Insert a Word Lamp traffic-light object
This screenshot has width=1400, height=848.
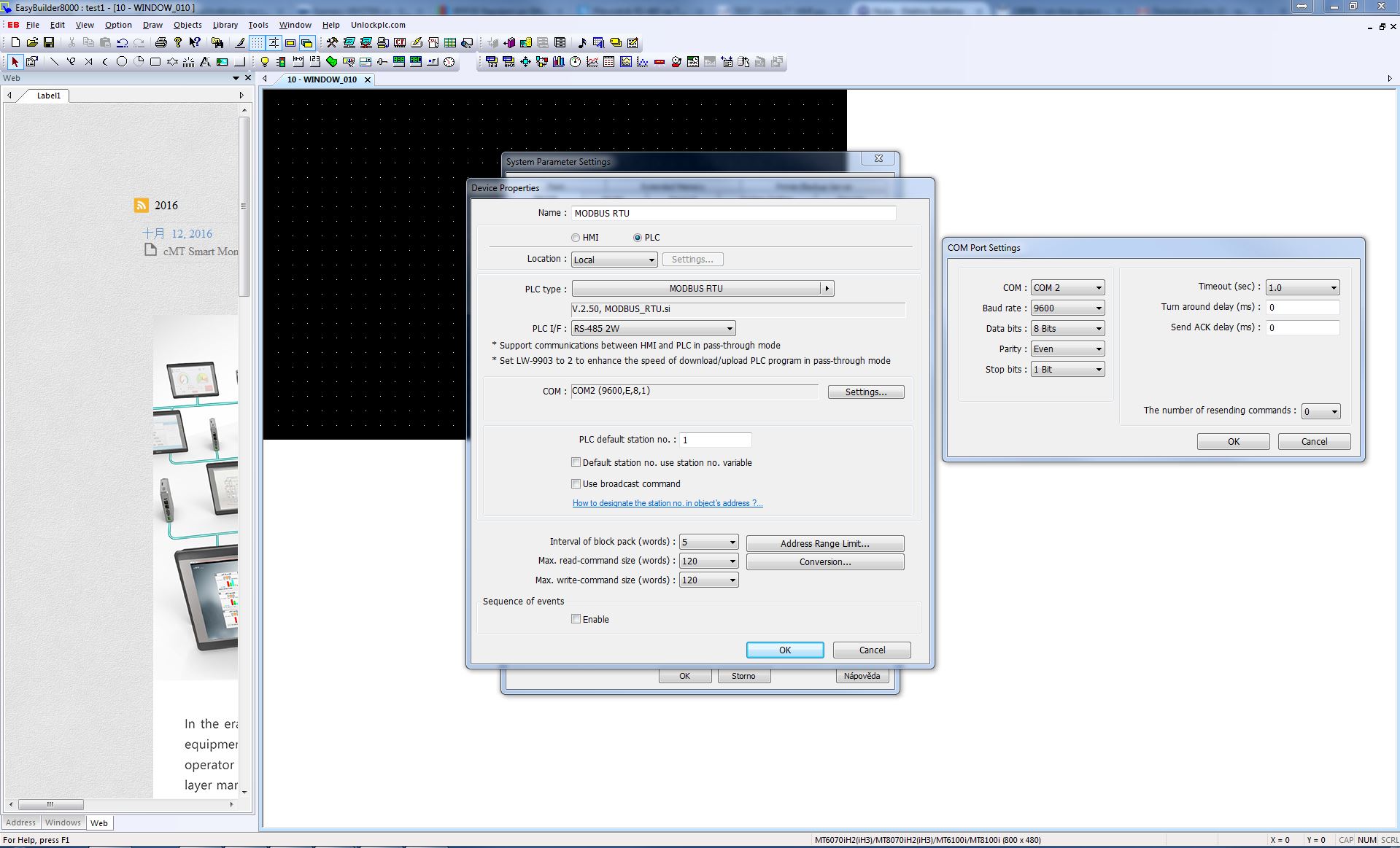(x=281, y=62)
